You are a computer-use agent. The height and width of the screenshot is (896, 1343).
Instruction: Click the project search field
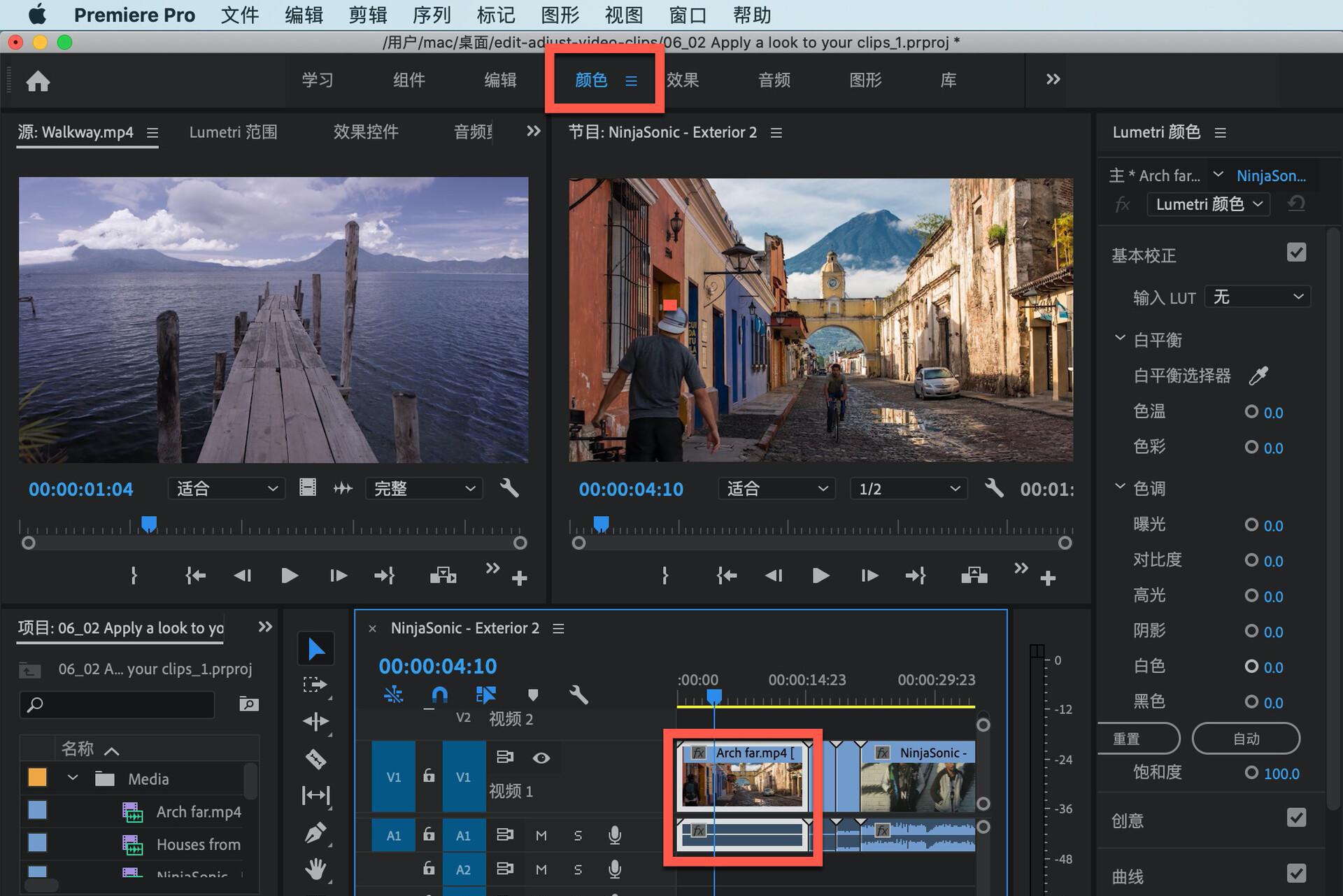tap(117, 704)
